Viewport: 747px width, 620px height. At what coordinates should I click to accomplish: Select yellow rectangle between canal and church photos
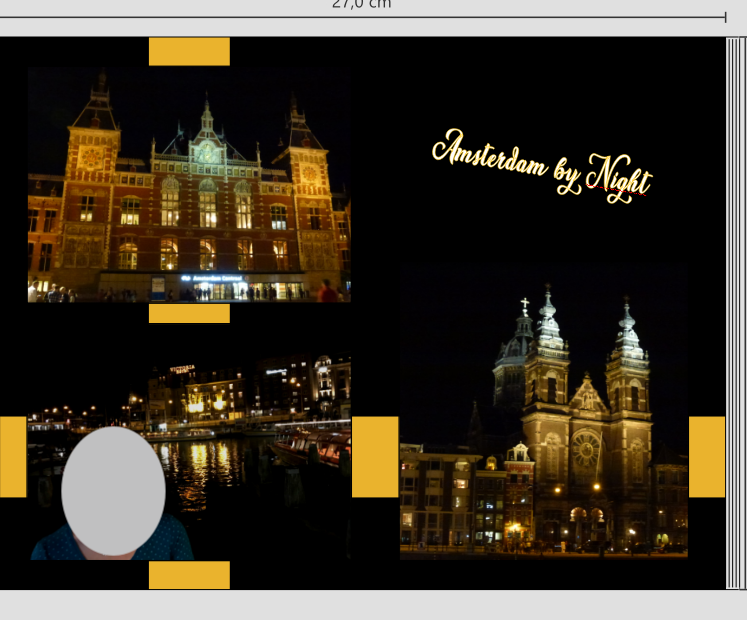pos(375,457)
